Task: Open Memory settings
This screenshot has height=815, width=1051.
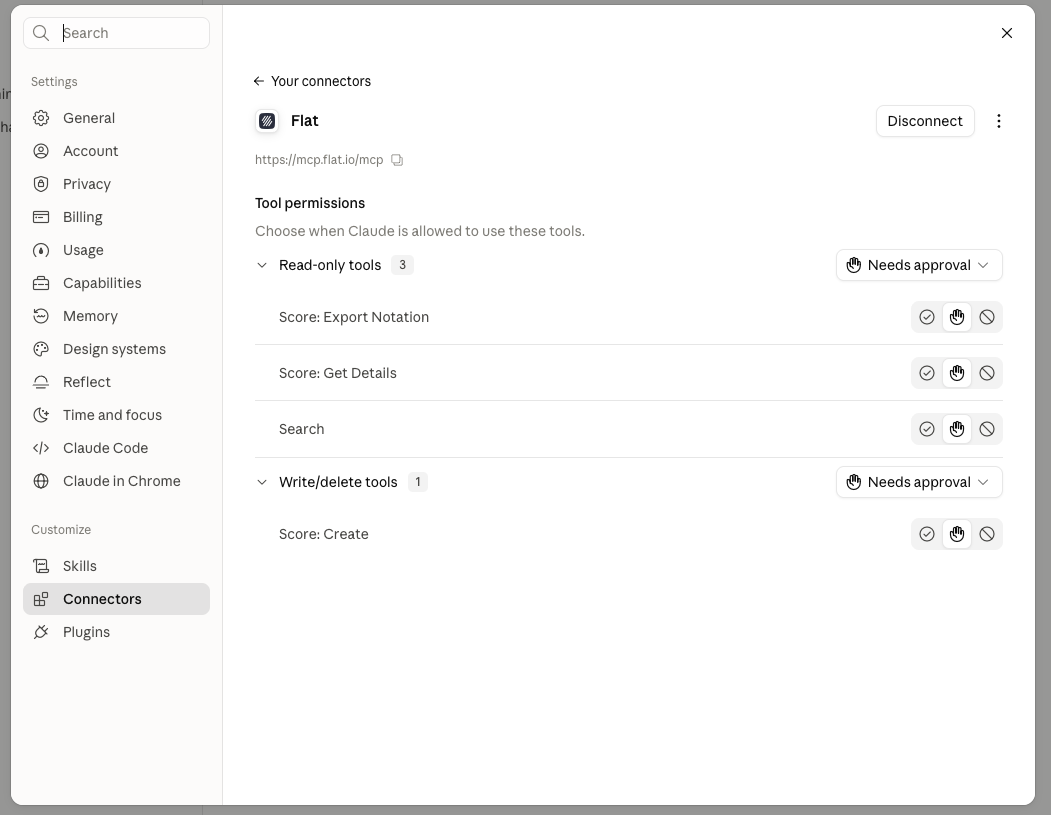Action: click(117, 316)
